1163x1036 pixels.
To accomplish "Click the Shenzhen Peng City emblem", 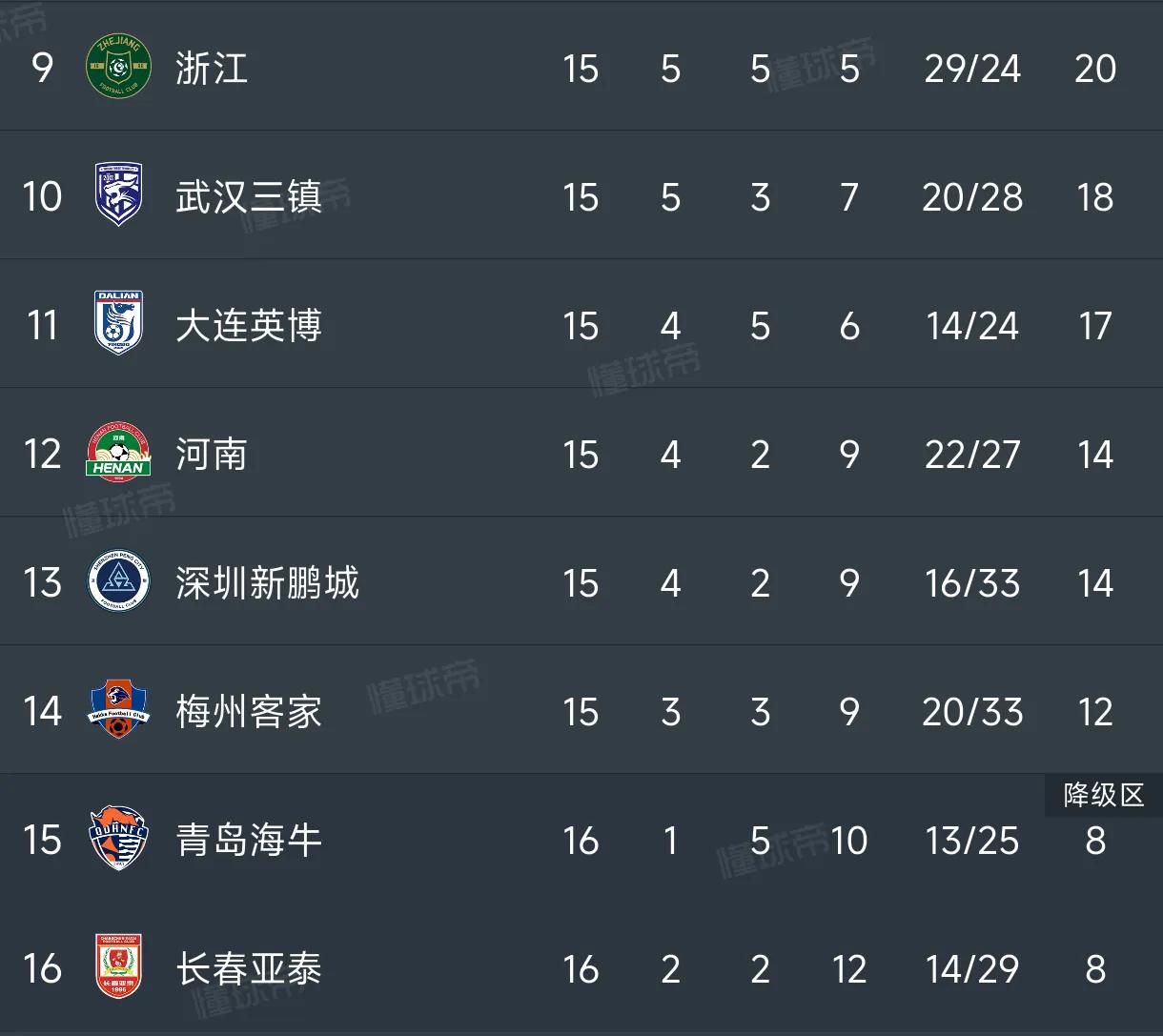I will click(118, 581).
